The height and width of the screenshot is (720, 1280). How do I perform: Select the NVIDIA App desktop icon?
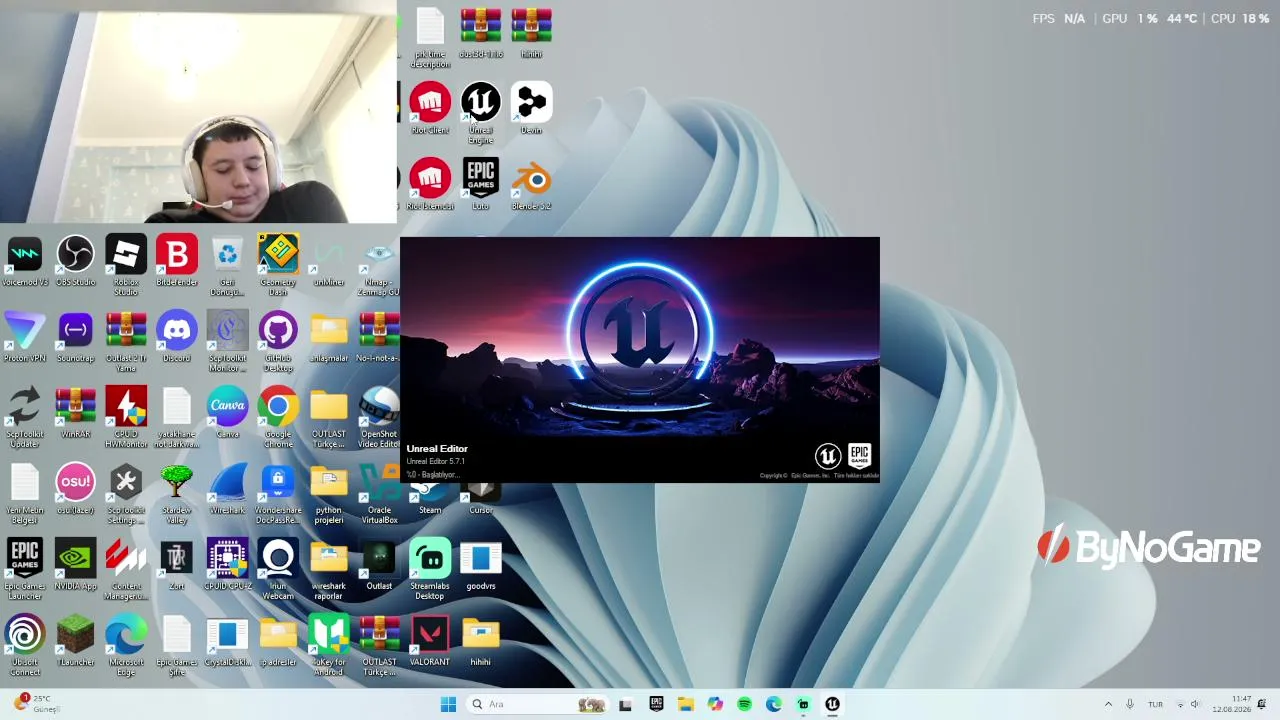tap(76, 566)
